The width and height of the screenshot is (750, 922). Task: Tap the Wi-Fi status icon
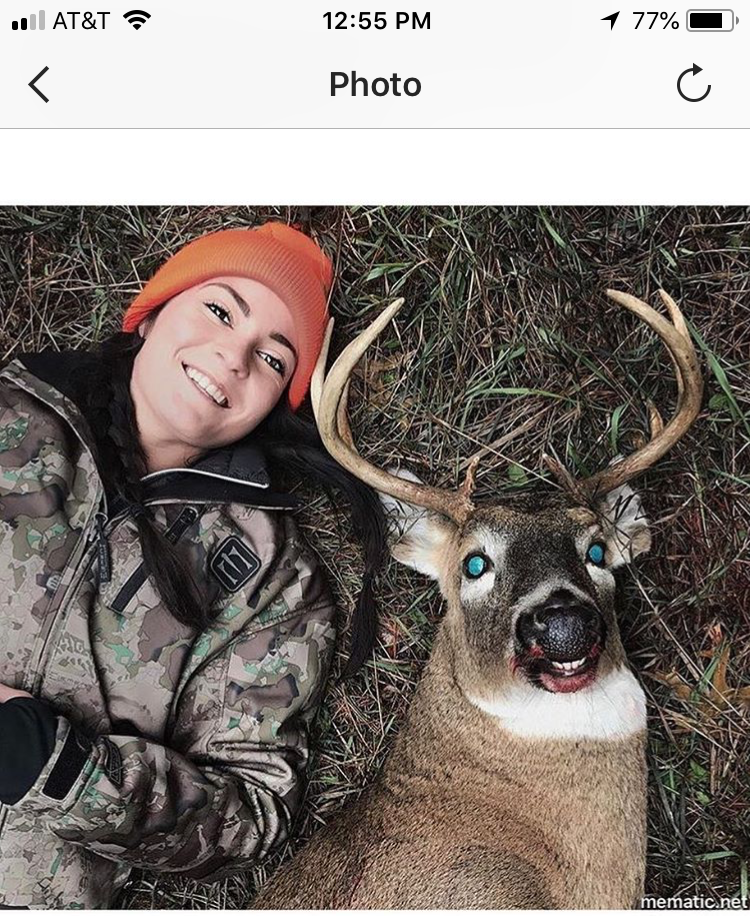[136, 21]
